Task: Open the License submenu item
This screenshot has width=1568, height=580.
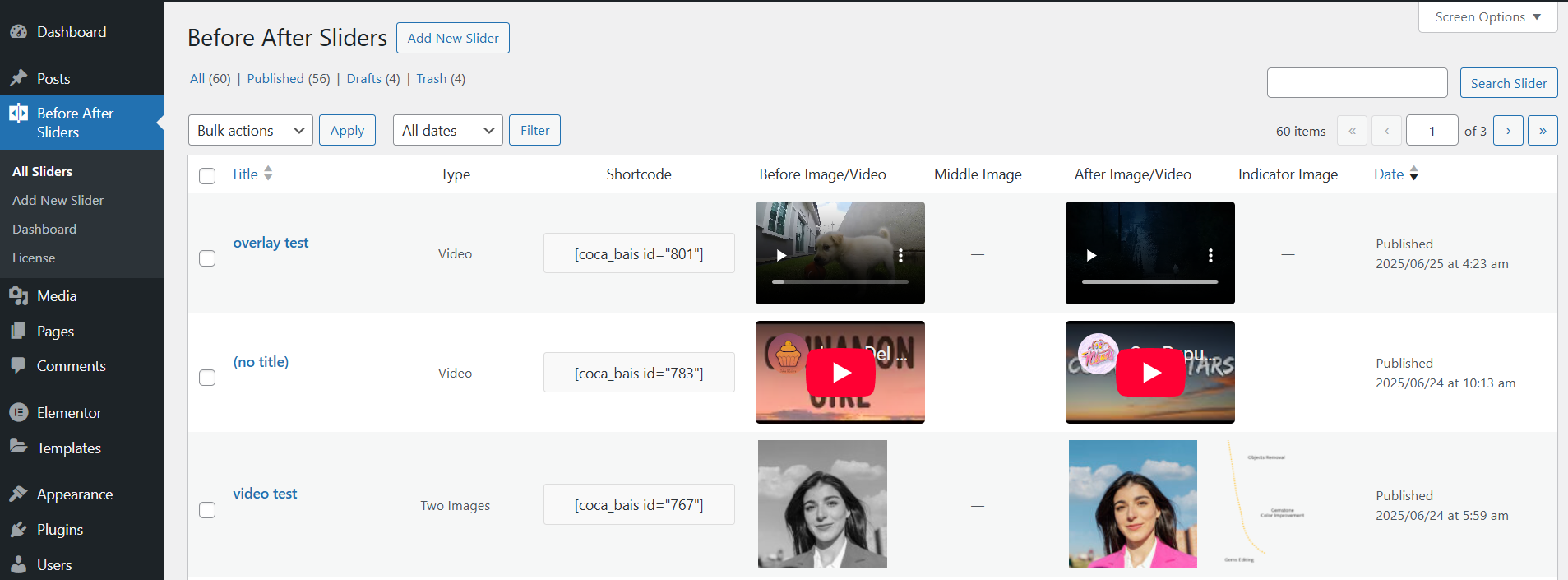Action: tap(34, 258)
